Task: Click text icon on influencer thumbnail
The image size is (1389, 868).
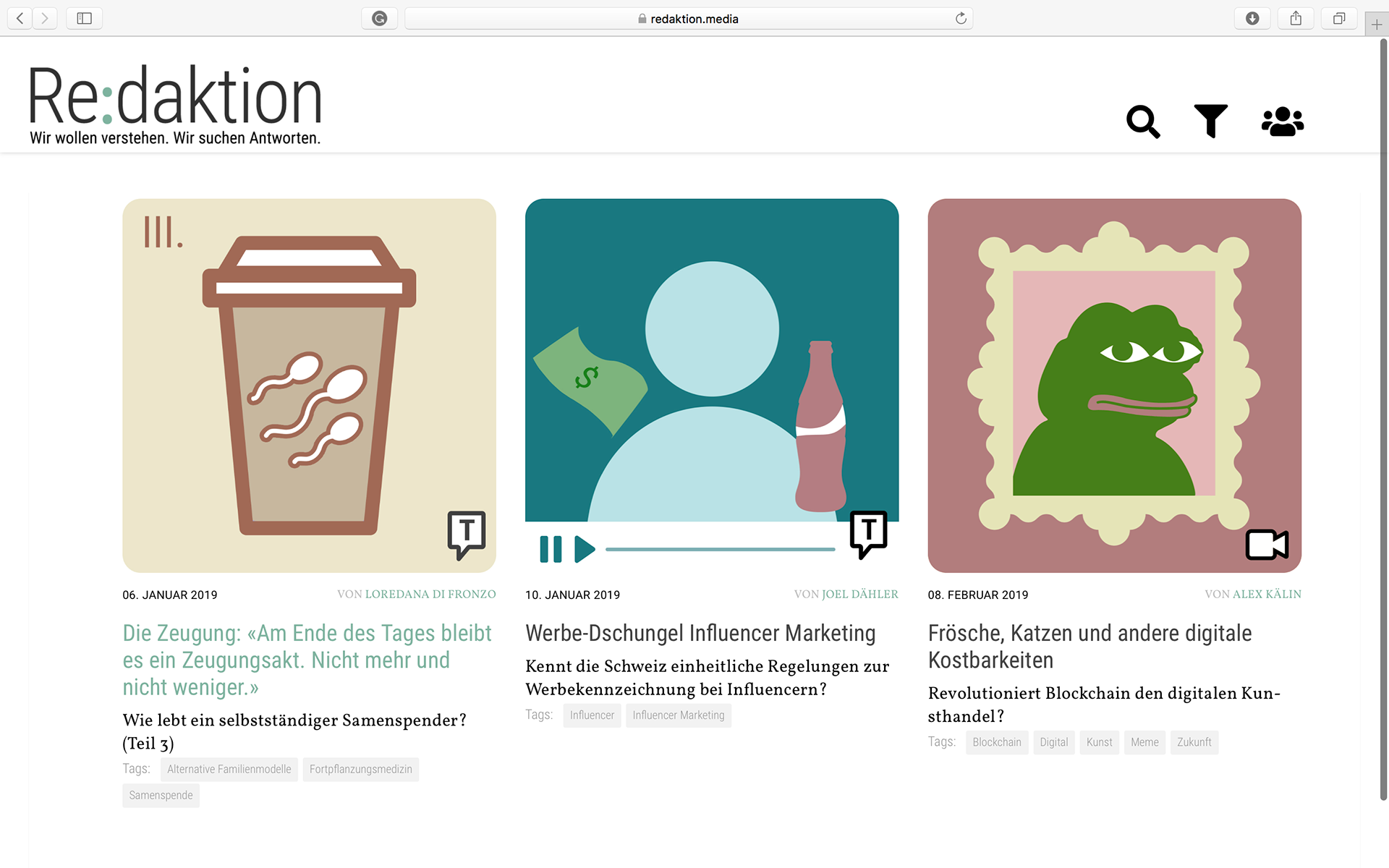Action: (868, 535)
